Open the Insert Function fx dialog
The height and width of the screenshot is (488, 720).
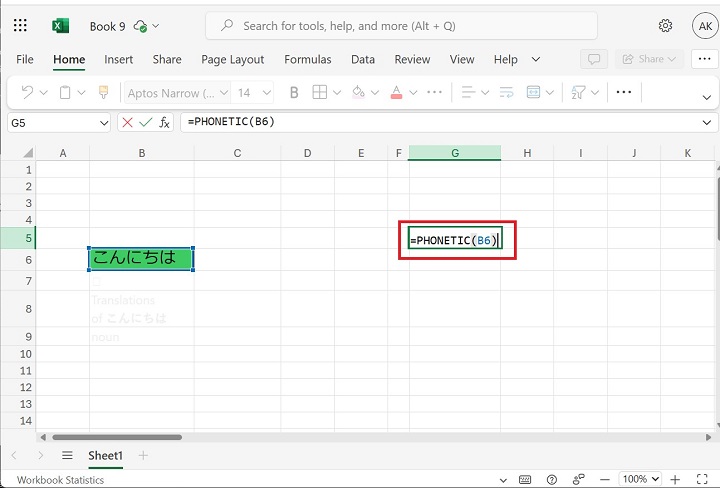click(165, 122)
